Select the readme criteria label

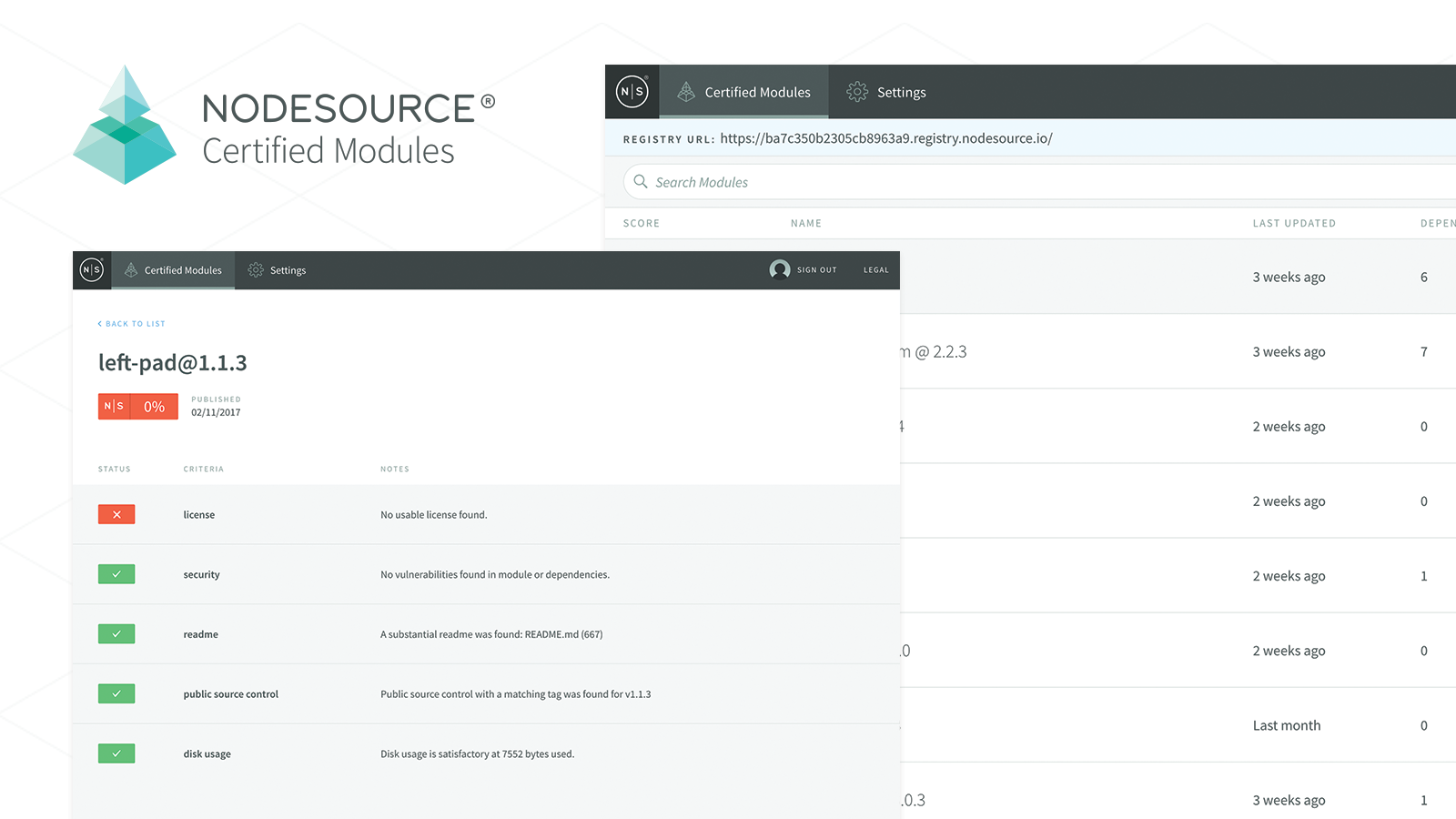coord(200,634)
